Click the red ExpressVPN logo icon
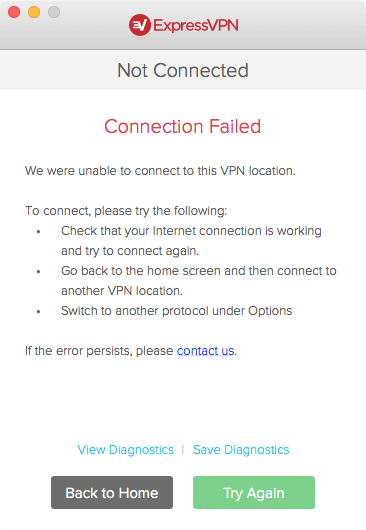 point(140,25)
